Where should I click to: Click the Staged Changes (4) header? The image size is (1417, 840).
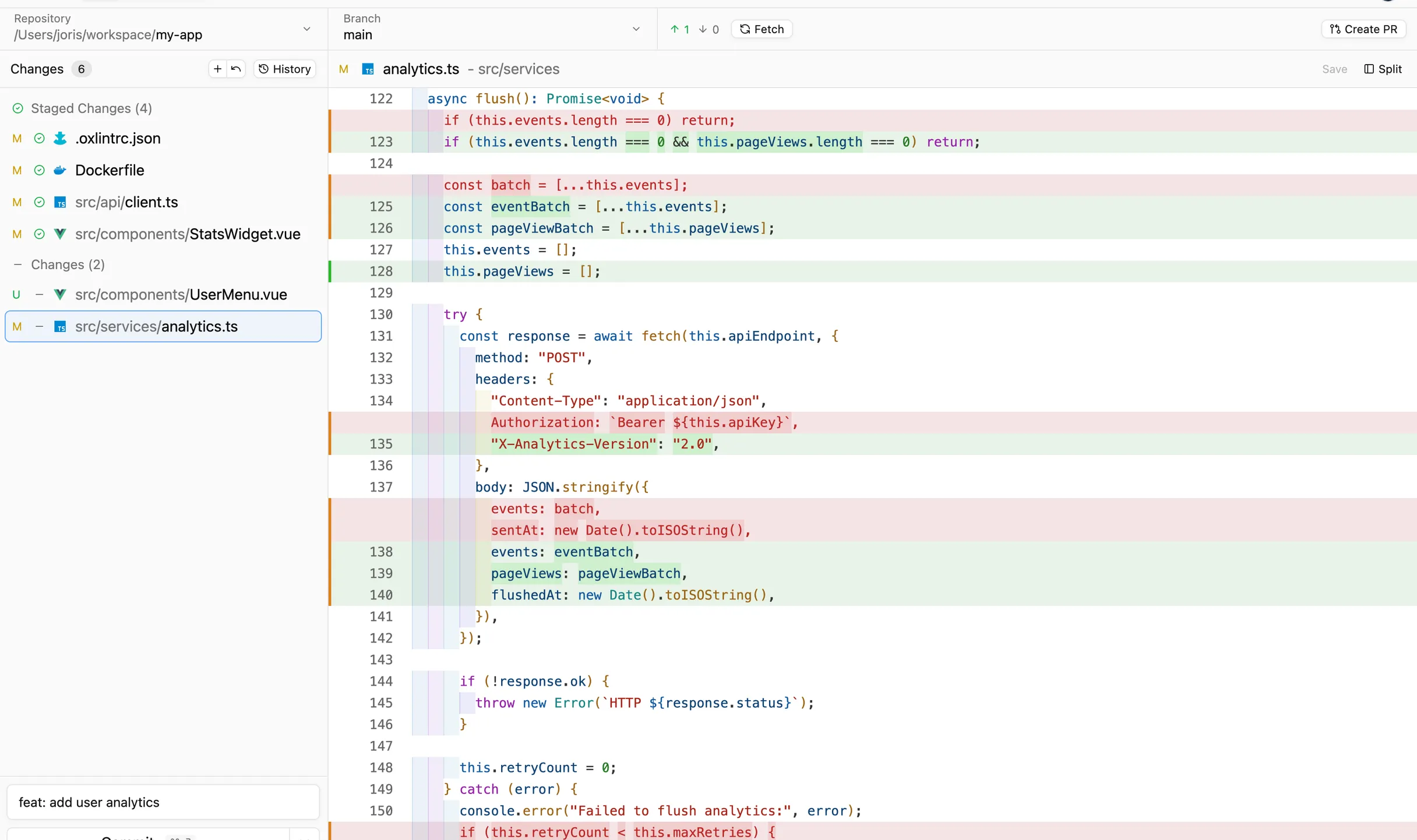pos(91,108)
